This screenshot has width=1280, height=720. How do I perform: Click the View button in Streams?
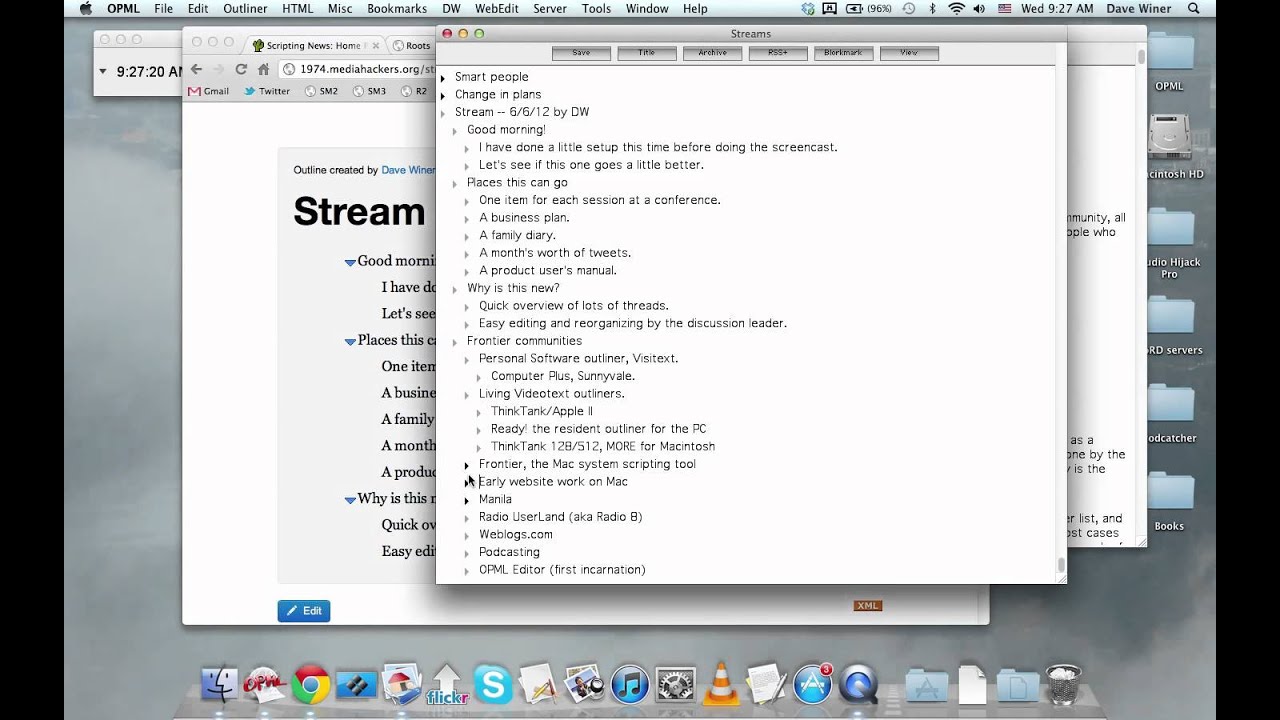pos(909,53)
